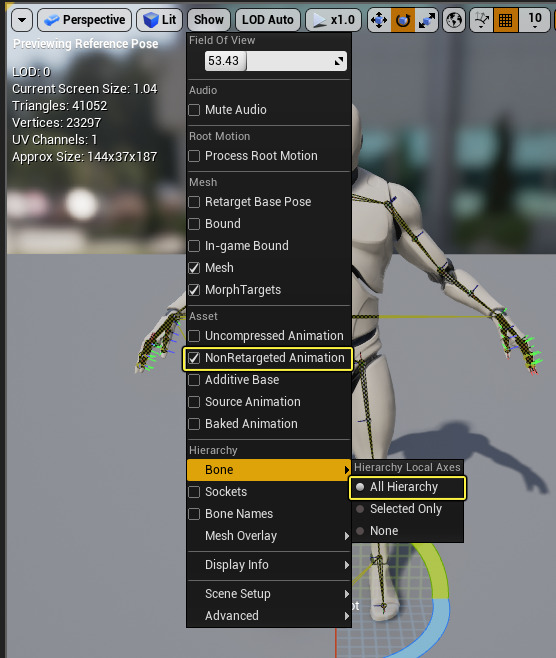Image resolution: width=556 pixels, height=658 pixels.
Task: Uncheck the Mesh checkbox
Action: point(194,268)
